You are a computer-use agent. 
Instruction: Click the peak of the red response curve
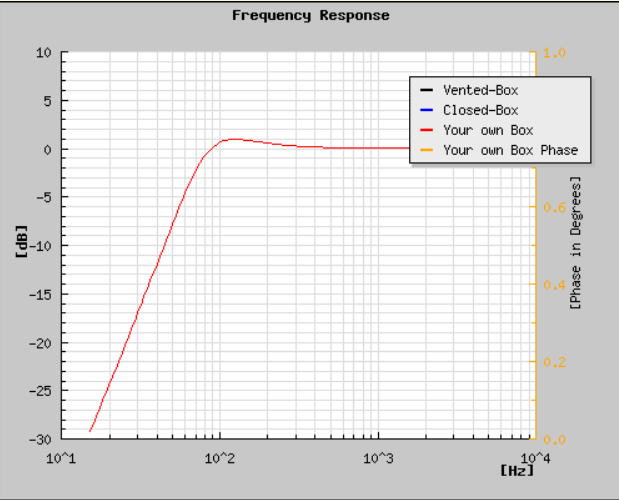point(235,139)
